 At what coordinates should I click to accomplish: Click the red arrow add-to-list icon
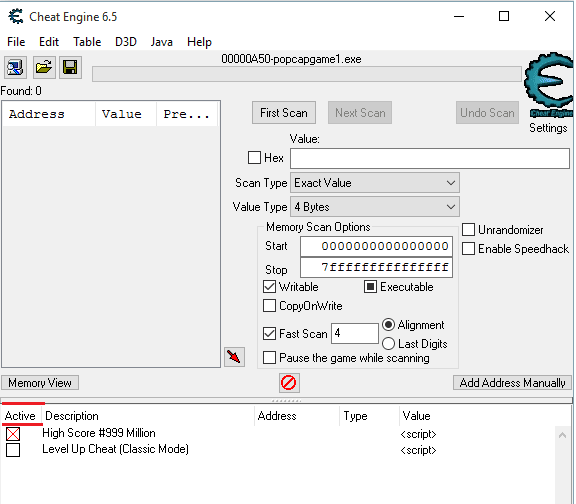(234, 357)
